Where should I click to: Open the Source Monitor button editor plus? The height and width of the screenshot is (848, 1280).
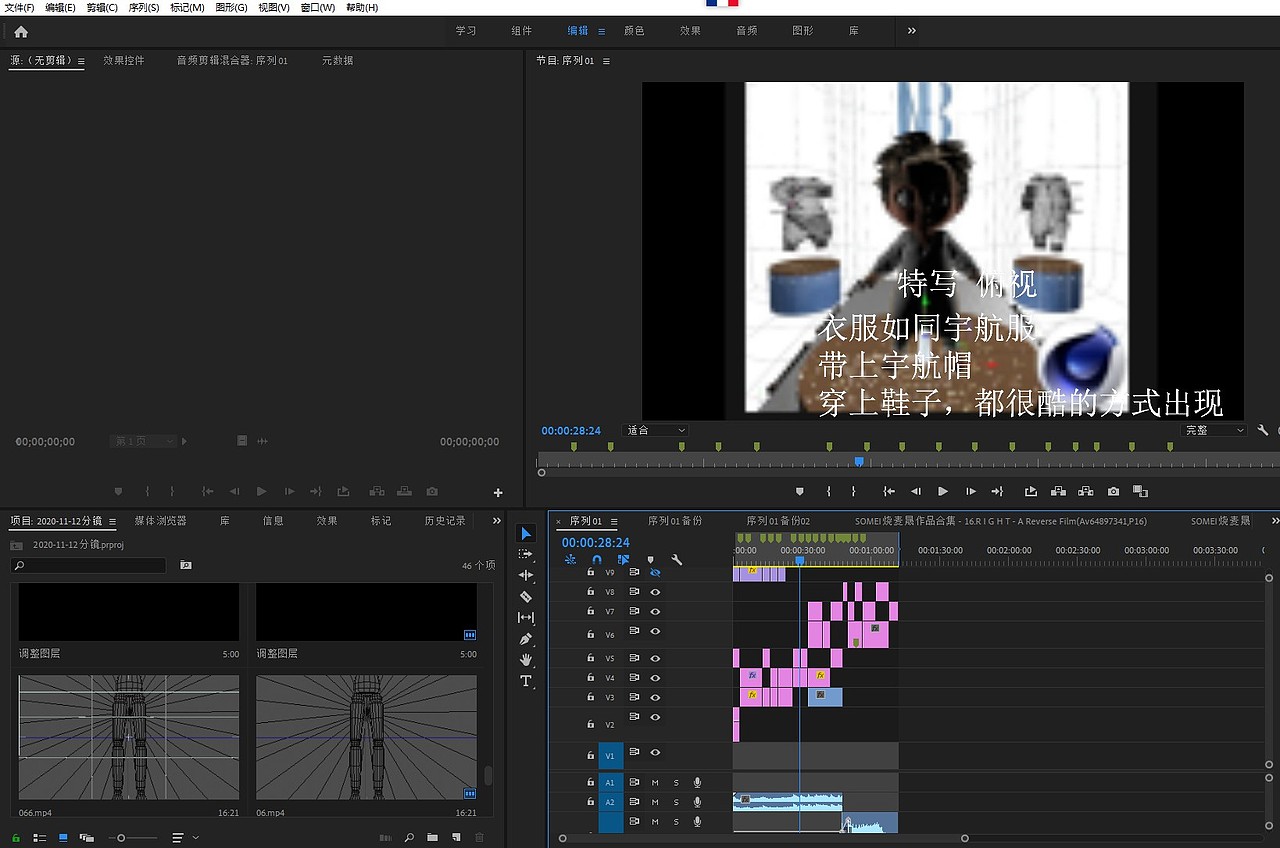click(498, 492)
